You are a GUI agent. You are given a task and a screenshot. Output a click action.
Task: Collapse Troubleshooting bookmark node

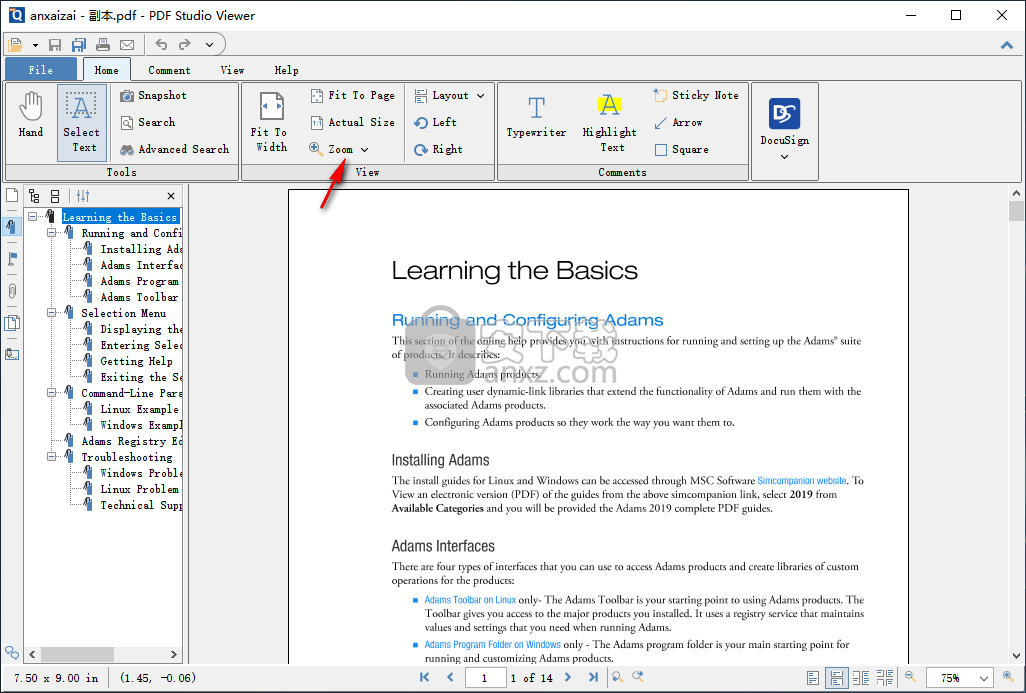tap(52, 457)
